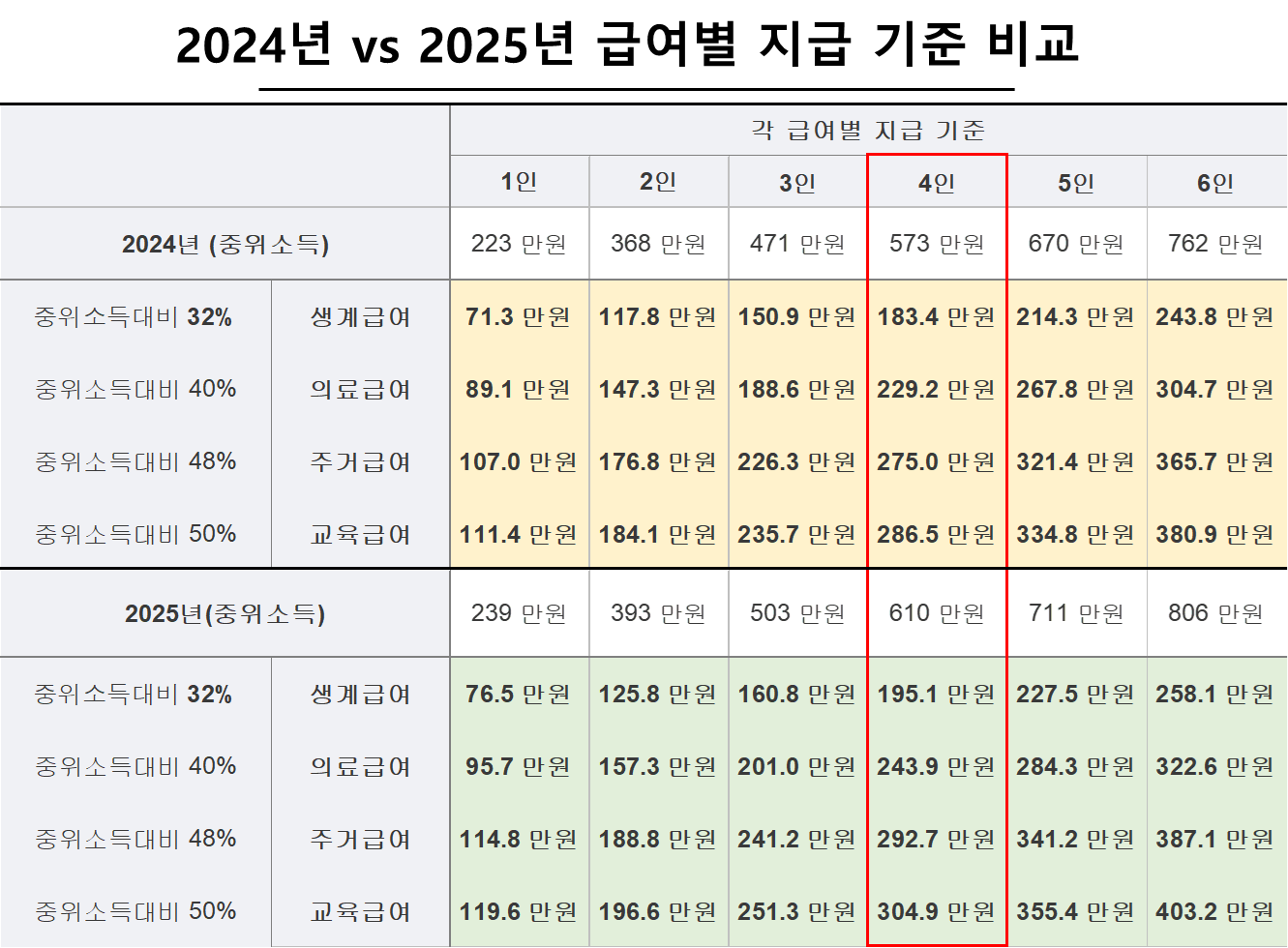The height and width of the screenshot is (948, 1288).
Task: Click the '214.3 만원' value
Action: tap(1076, 317)
